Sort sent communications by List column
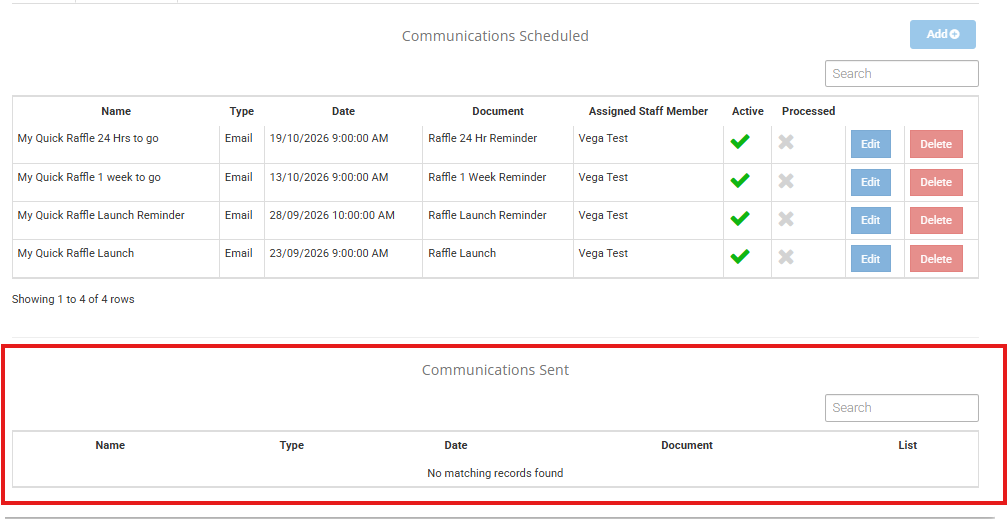The image size is (1008, 519). [907, 445]
